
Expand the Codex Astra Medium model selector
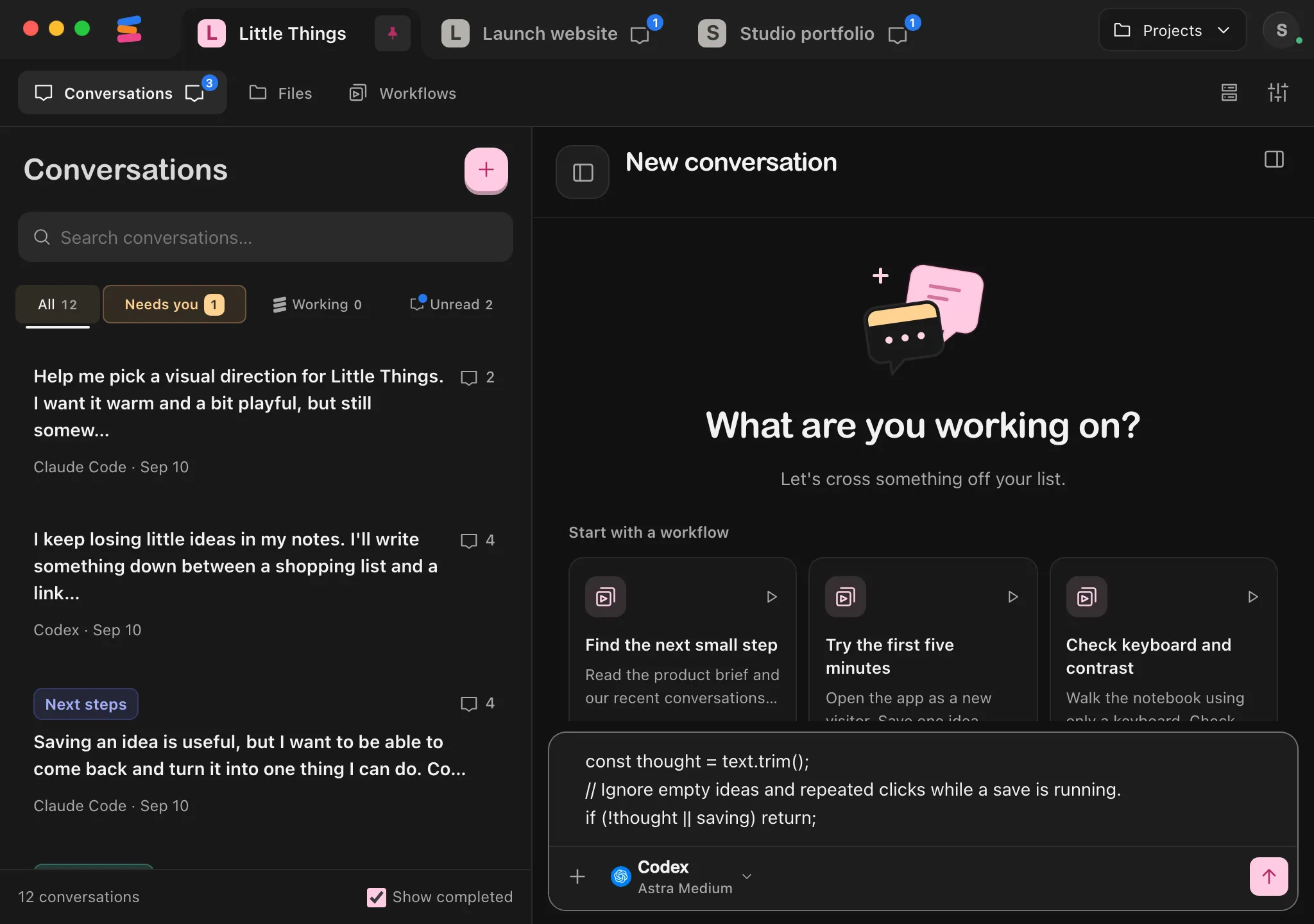[x=681, y=877]
